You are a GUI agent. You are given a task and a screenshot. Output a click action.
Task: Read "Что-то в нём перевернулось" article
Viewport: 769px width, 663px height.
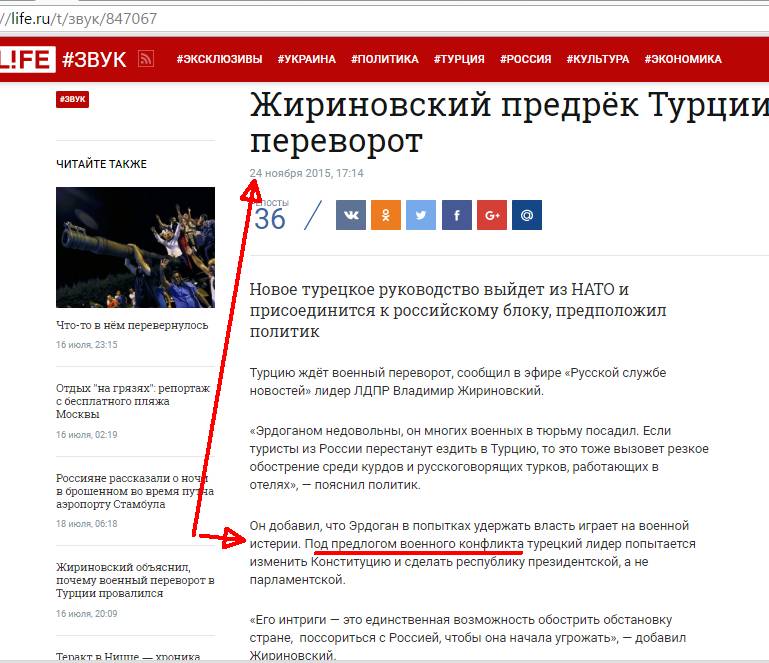(x=132, y=325)
